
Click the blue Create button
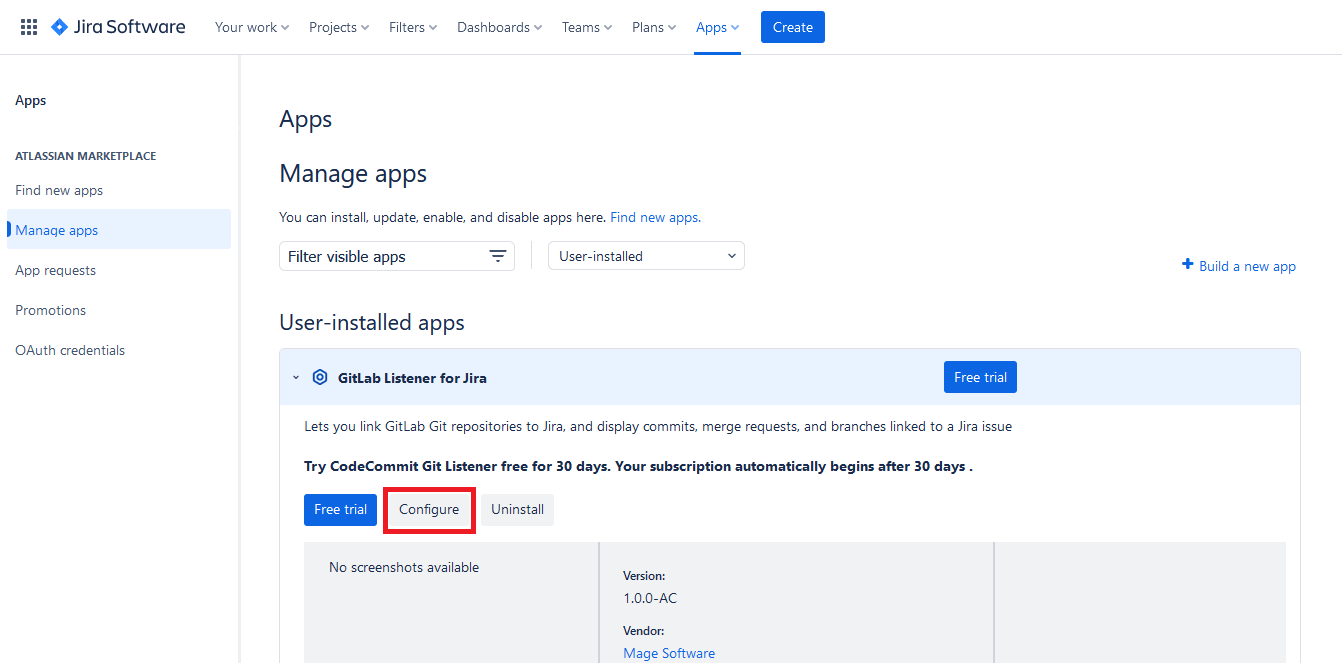click(793, 27)
